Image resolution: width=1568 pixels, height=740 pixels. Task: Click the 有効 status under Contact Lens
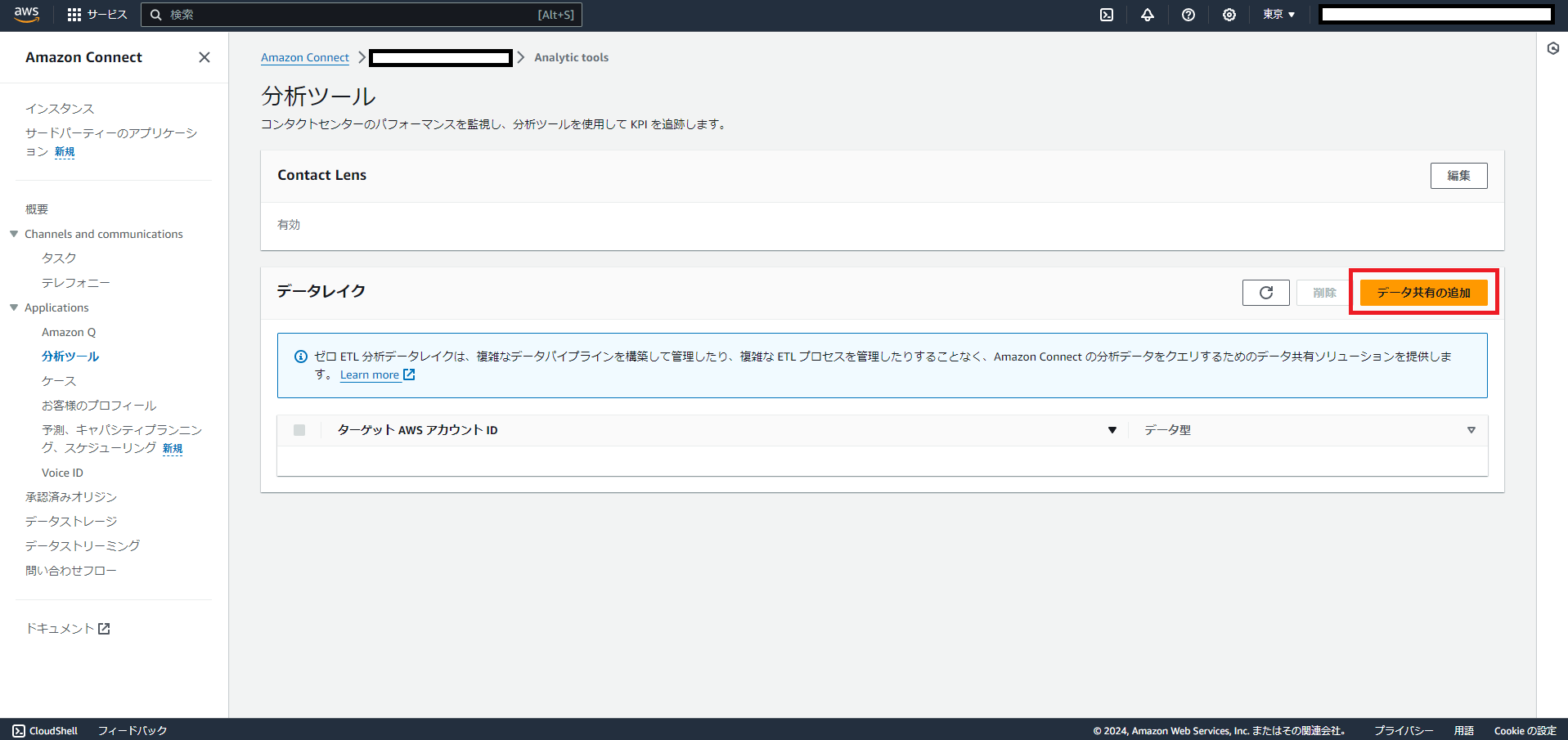289,225
